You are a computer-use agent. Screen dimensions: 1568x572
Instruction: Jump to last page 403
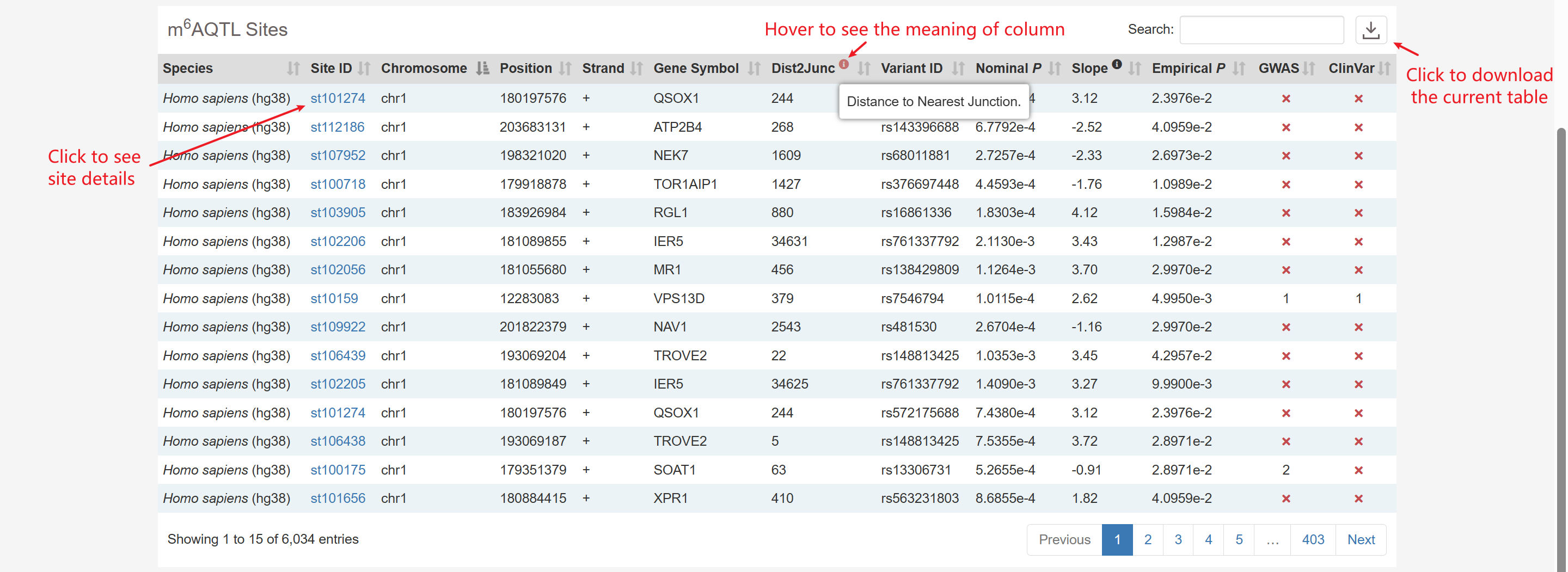(1312, 540)
